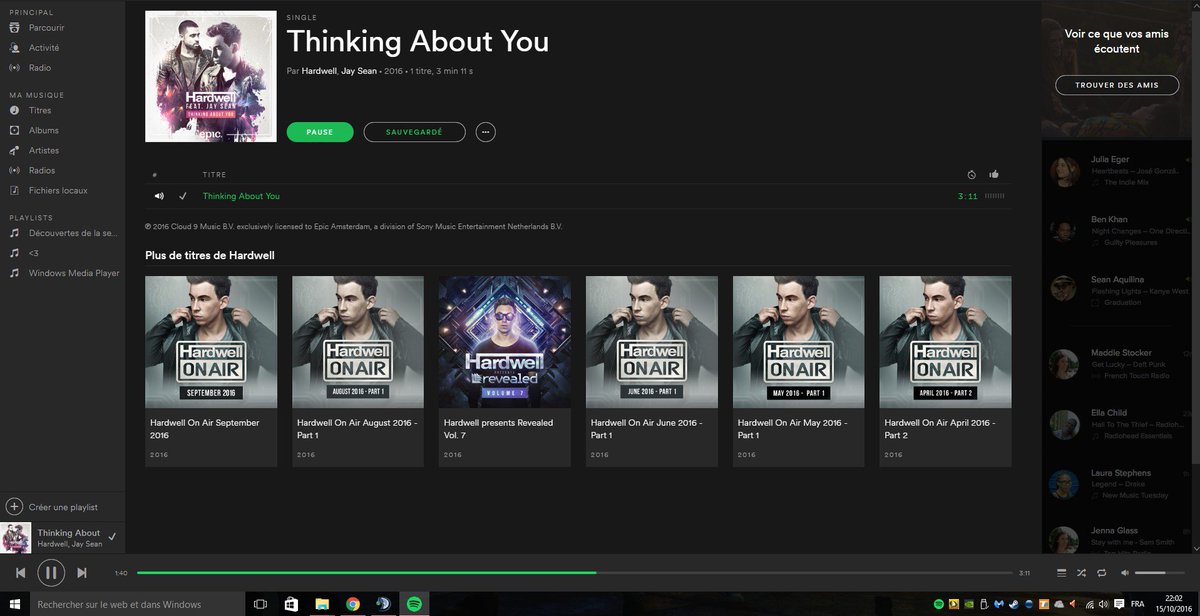Click TROUVER DES AMIS button
Image resolution: width=1200 pixels, height=616 pixels.
pos(1117,85)
